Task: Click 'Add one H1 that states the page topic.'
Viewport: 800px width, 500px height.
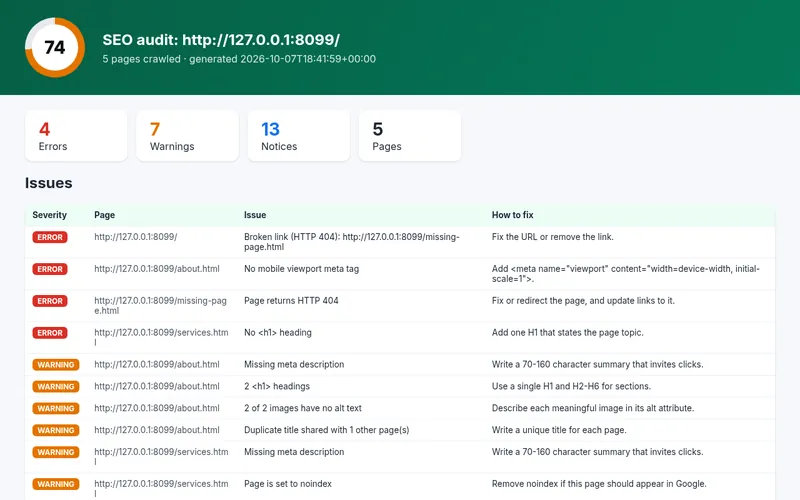Action: pos(568,333)
